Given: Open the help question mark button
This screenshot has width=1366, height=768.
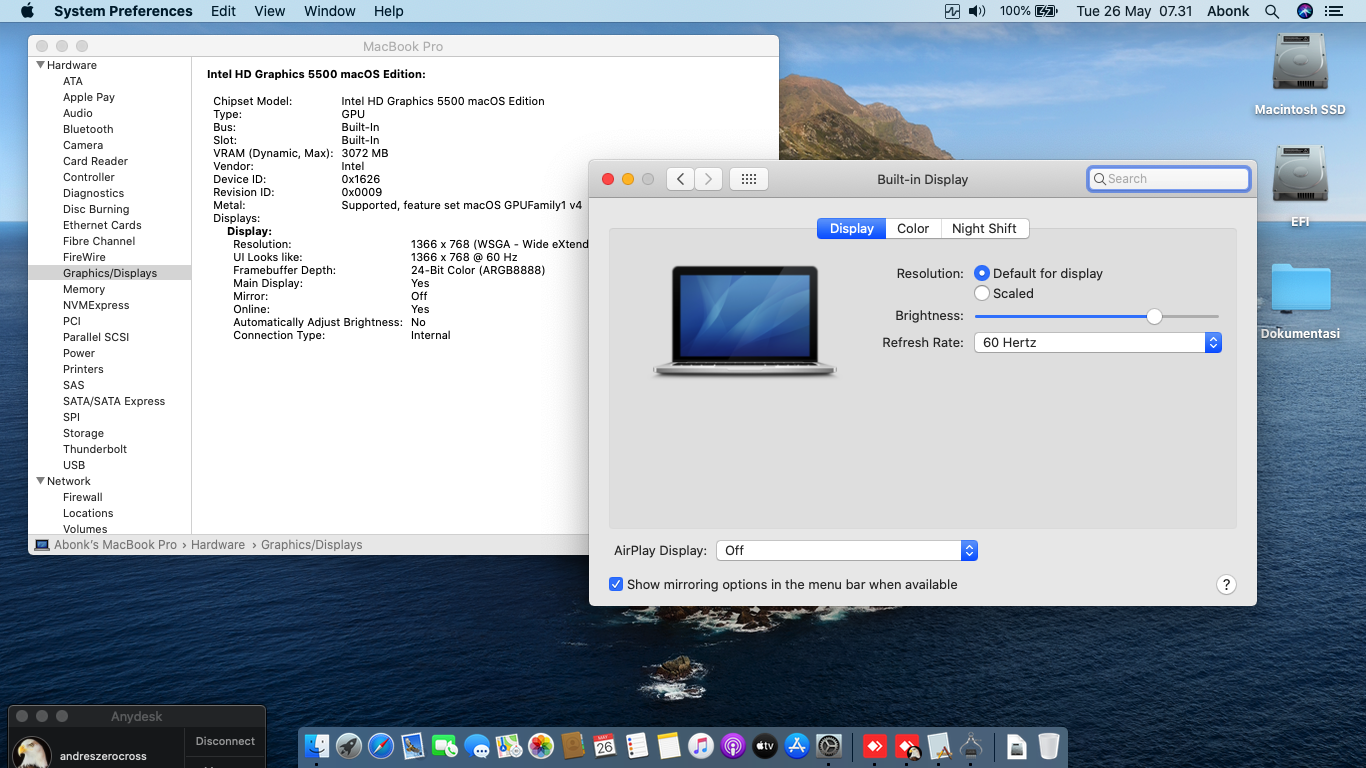Looking at the screenshot, I should pos(1226,585).
